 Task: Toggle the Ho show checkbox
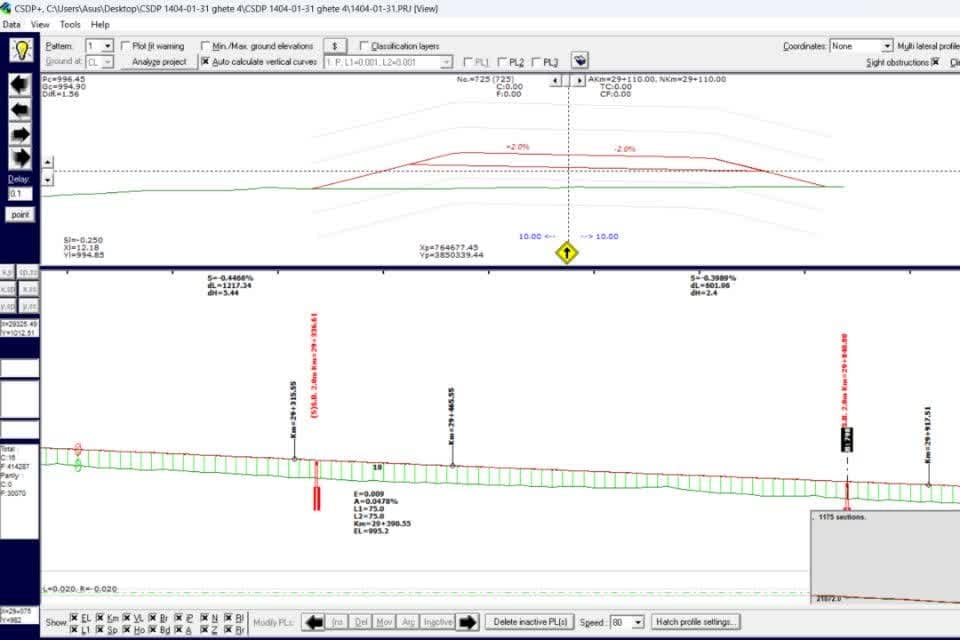(126, 629)
